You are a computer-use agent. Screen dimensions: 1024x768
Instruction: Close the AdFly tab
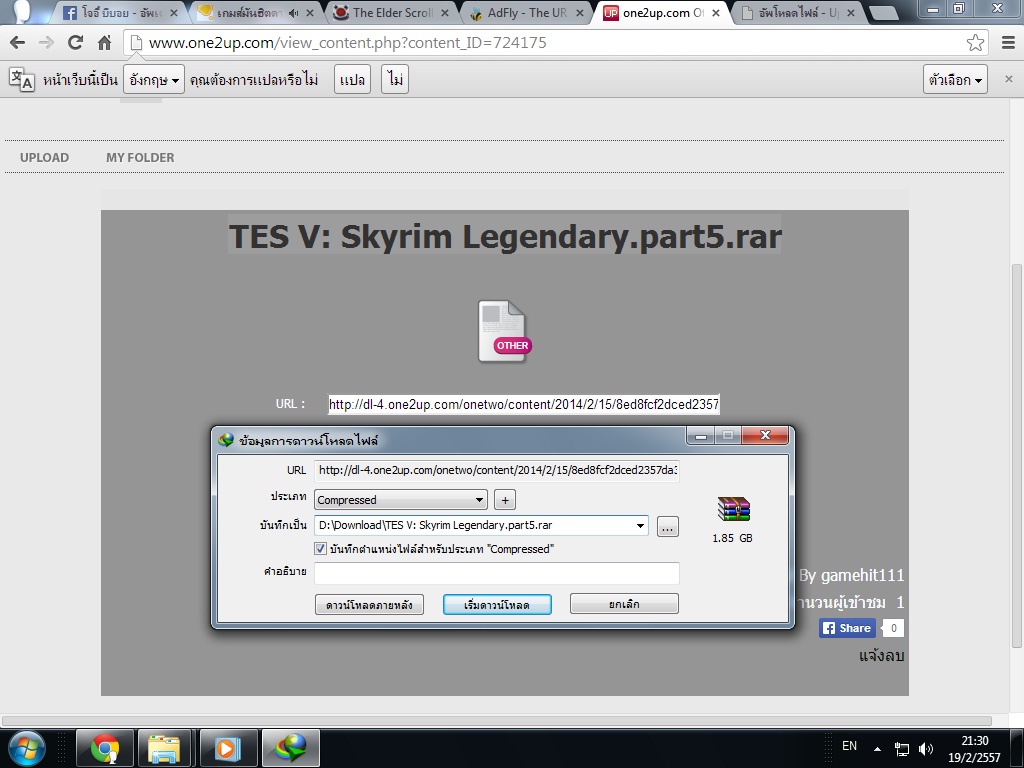click(579, 12)
